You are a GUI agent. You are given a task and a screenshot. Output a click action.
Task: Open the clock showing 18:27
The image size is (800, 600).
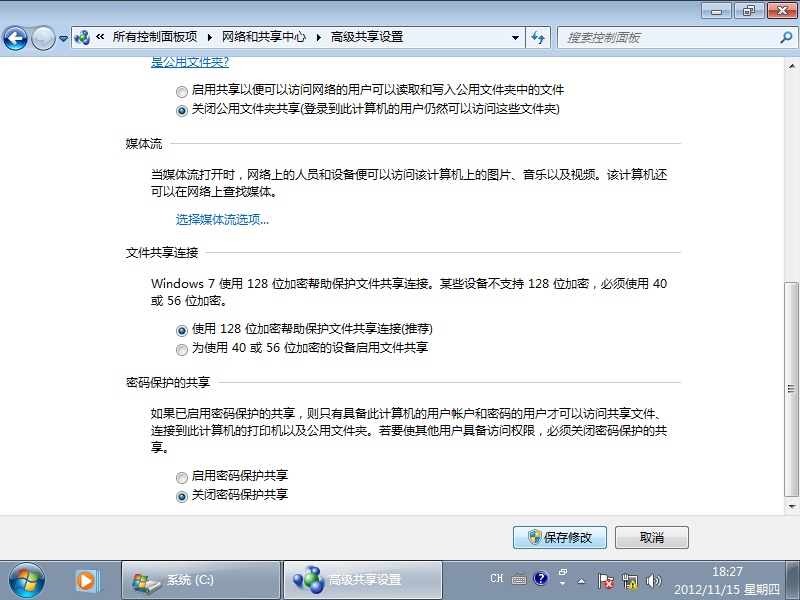(727, 581)
